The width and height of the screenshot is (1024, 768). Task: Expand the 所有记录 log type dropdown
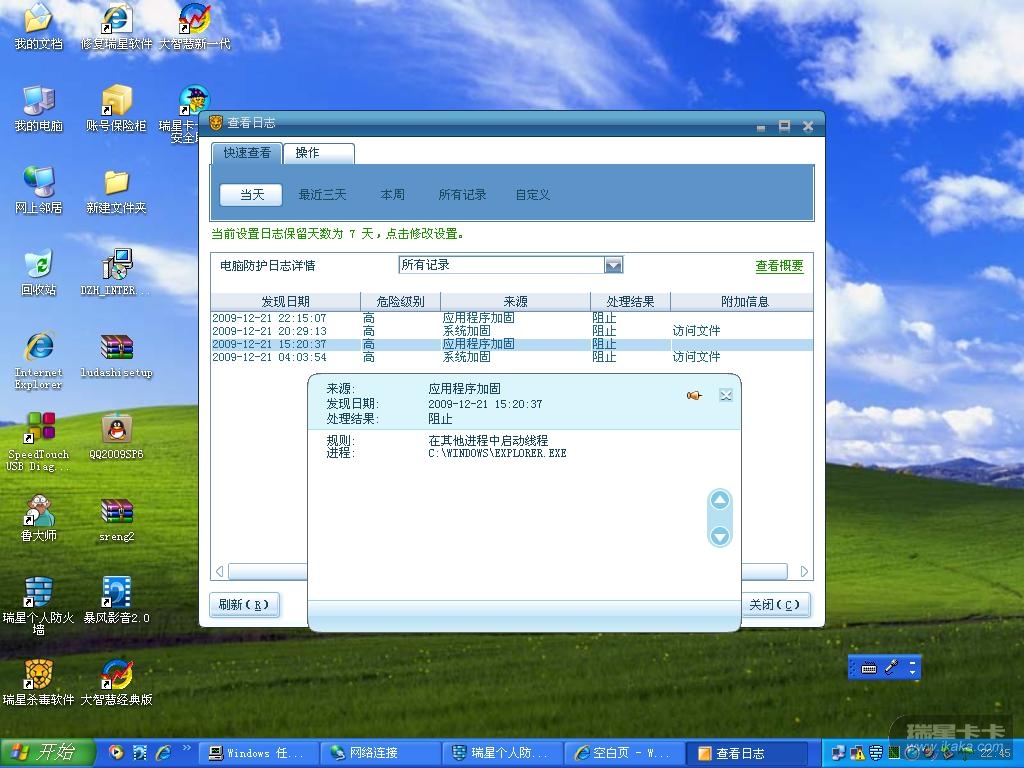614,265
